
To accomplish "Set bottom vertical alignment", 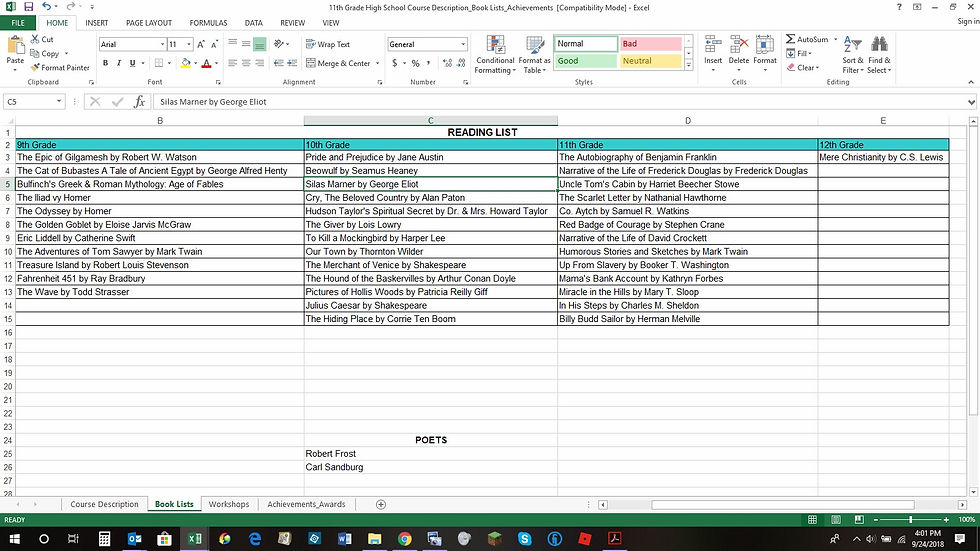I will (260, 44).
